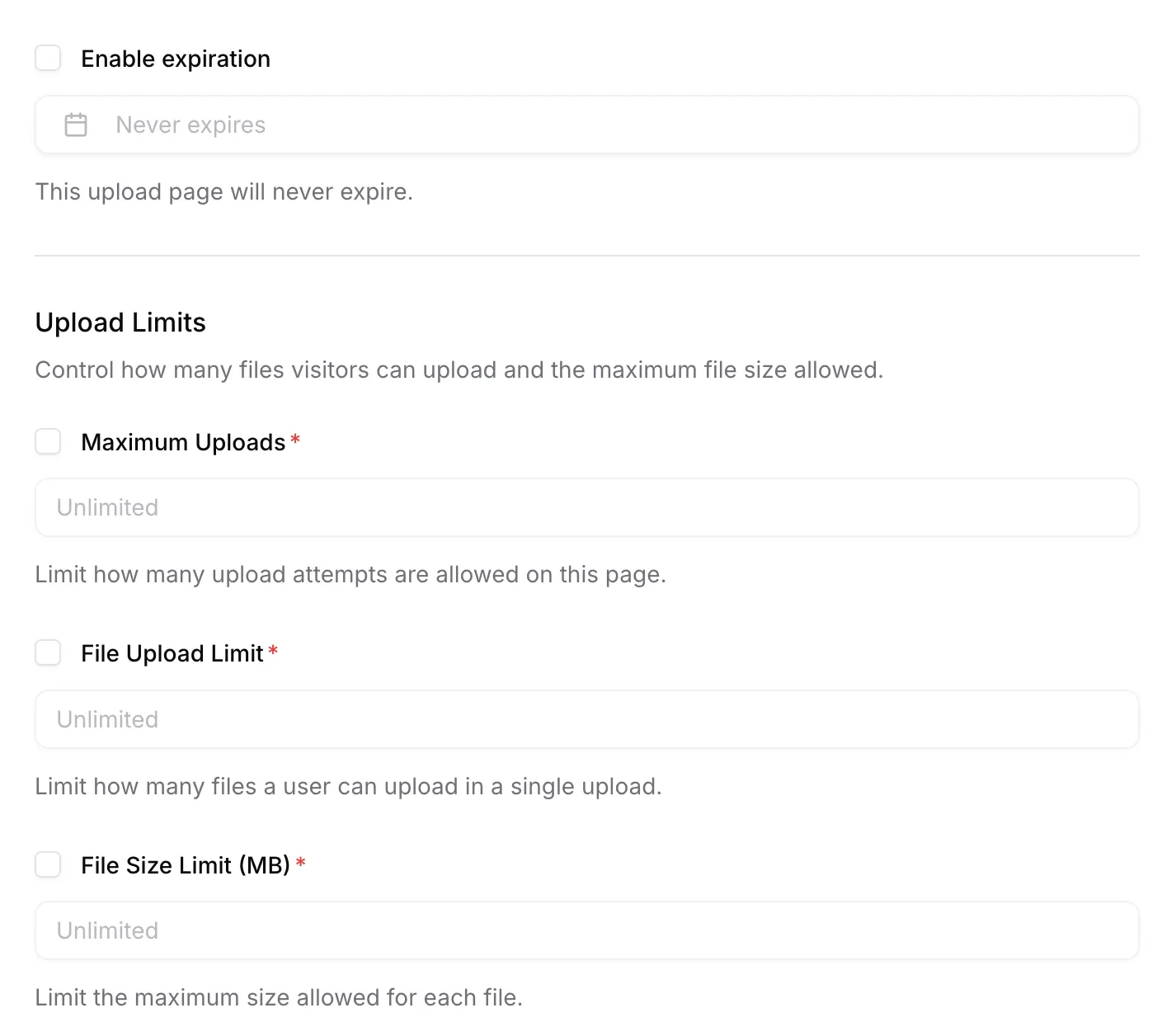This screenshot has height=1036, width=1176.
Task: Enable the expiration checkbox
Action: pos(48,58)
